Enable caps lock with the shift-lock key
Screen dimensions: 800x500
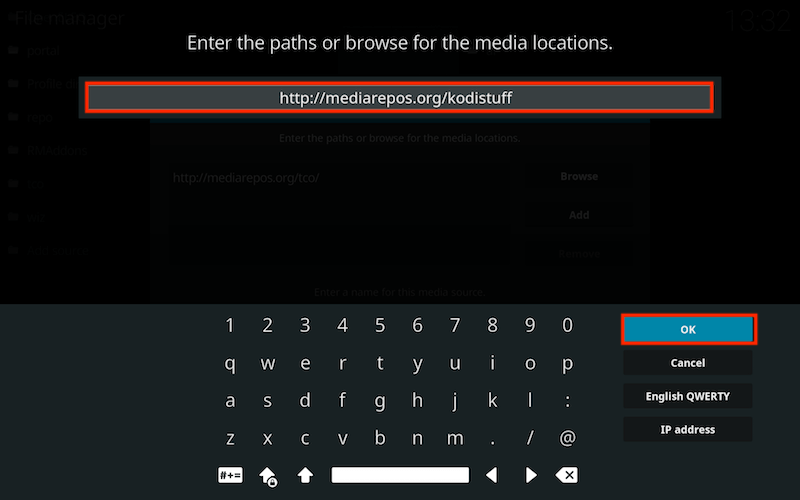(x=268, y=476)
